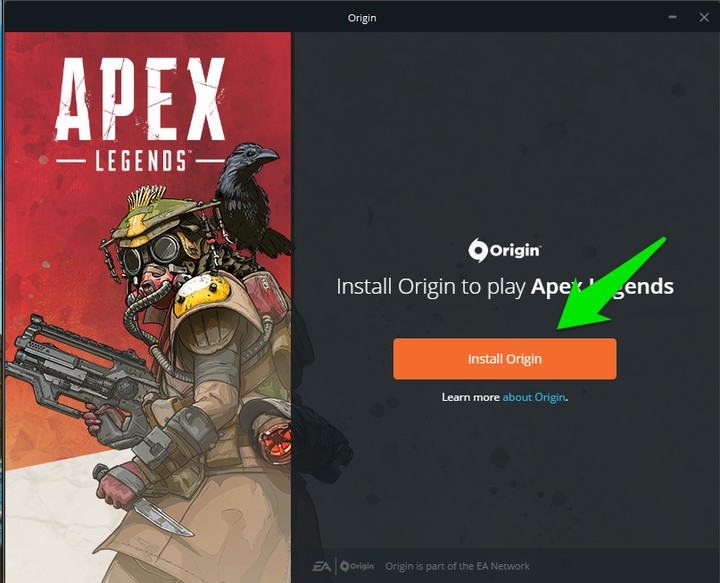The image size is (720, 583).
Task: Click the Origin window title text
Action: 362,18
